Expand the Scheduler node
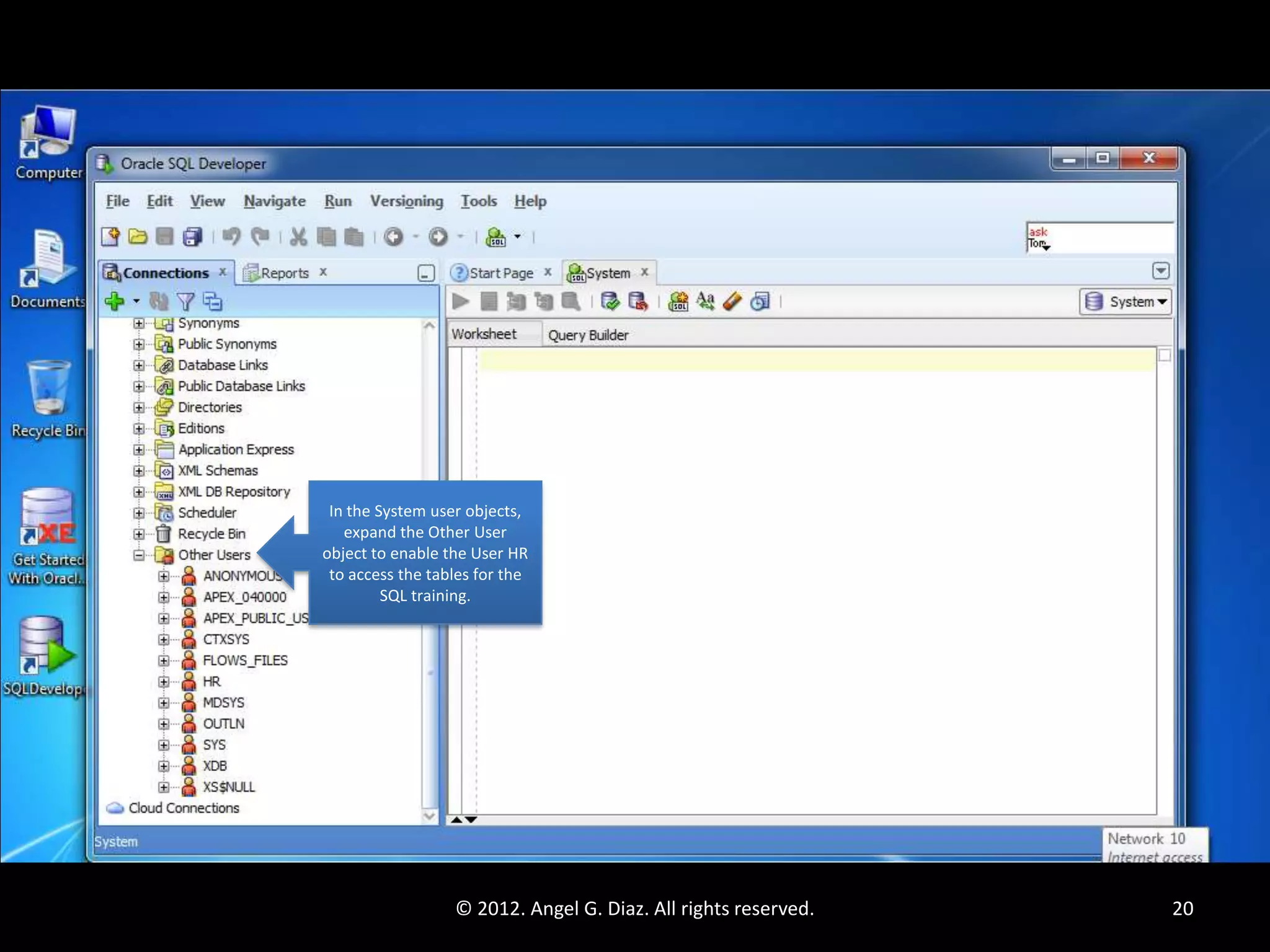This screenshot has width=1270, height=952. point(139,513)
